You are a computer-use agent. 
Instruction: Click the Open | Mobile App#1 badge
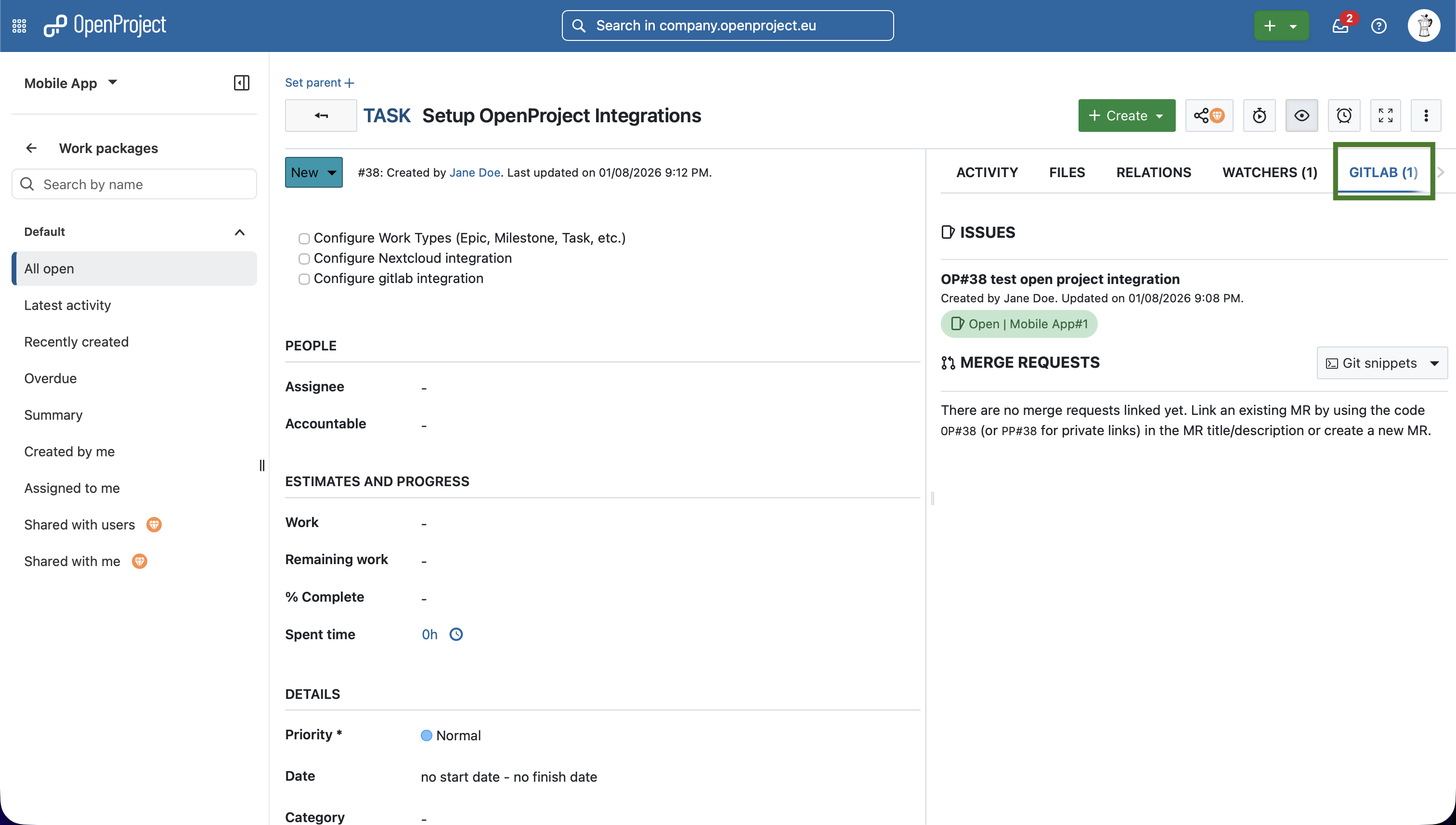[1018, 324]
